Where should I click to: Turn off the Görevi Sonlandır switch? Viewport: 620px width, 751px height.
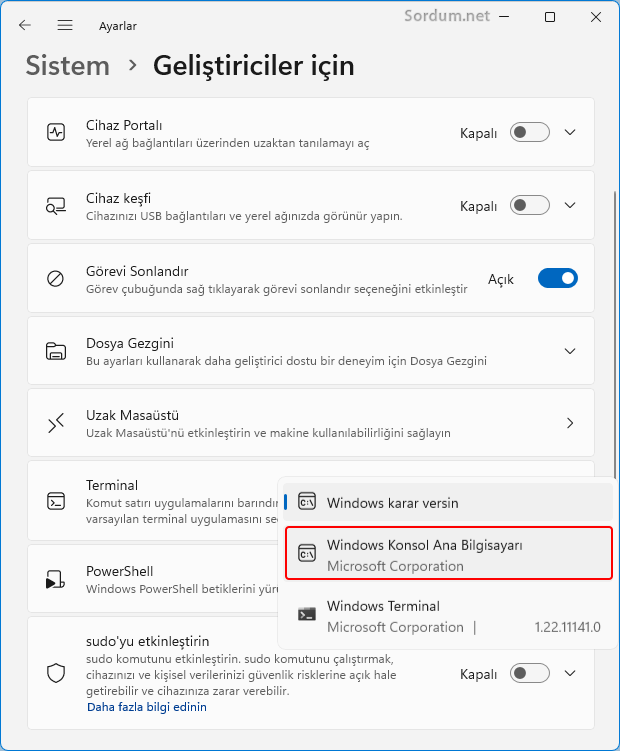coord(558,278)
